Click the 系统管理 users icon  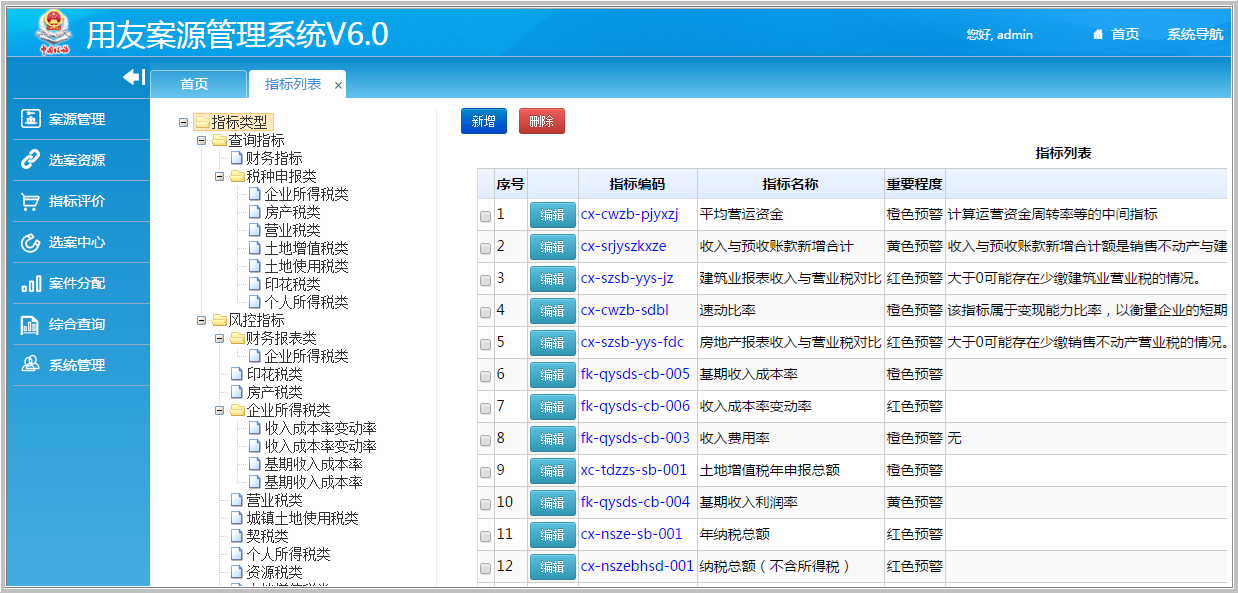point(31,365)
